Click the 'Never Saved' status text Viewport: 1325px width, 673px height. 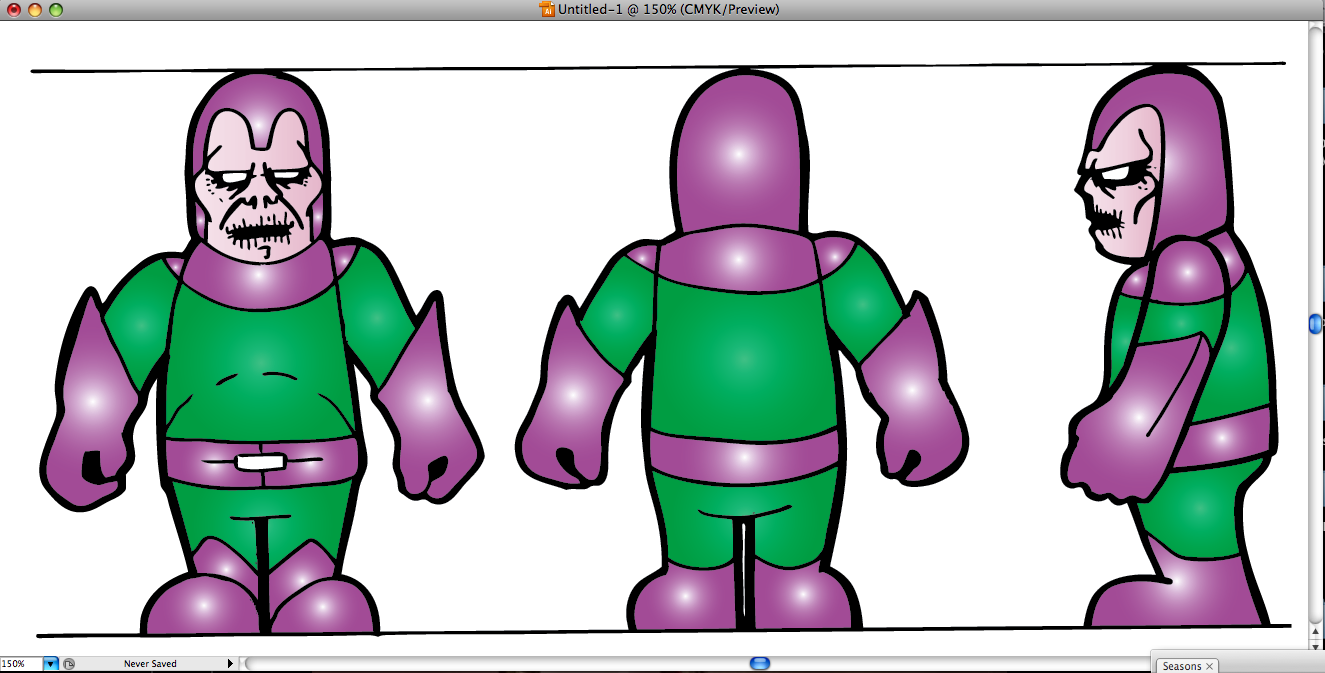point(150,664)
